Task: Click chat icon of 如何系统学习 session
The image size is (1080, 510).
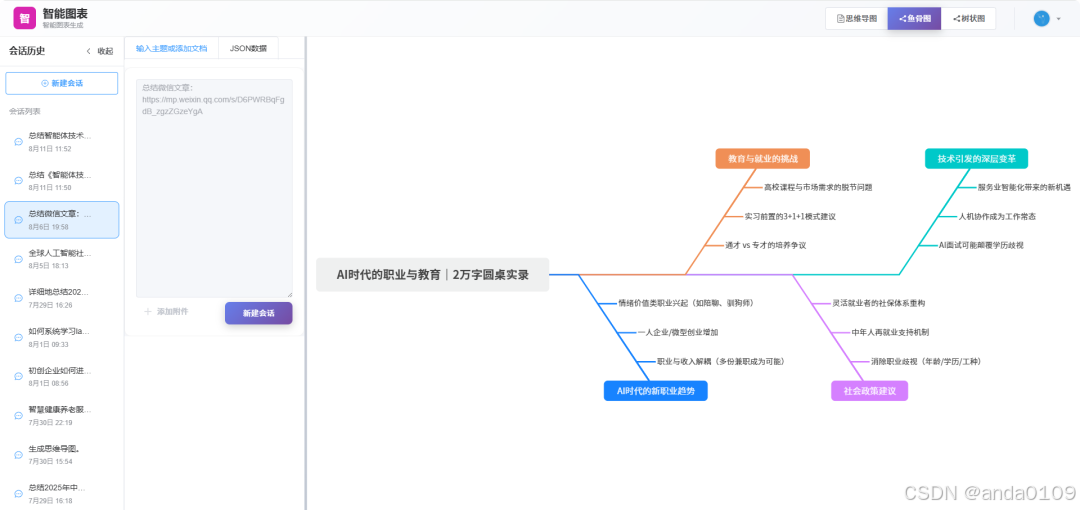Action: pyautogui.click(x=19, y=337)
